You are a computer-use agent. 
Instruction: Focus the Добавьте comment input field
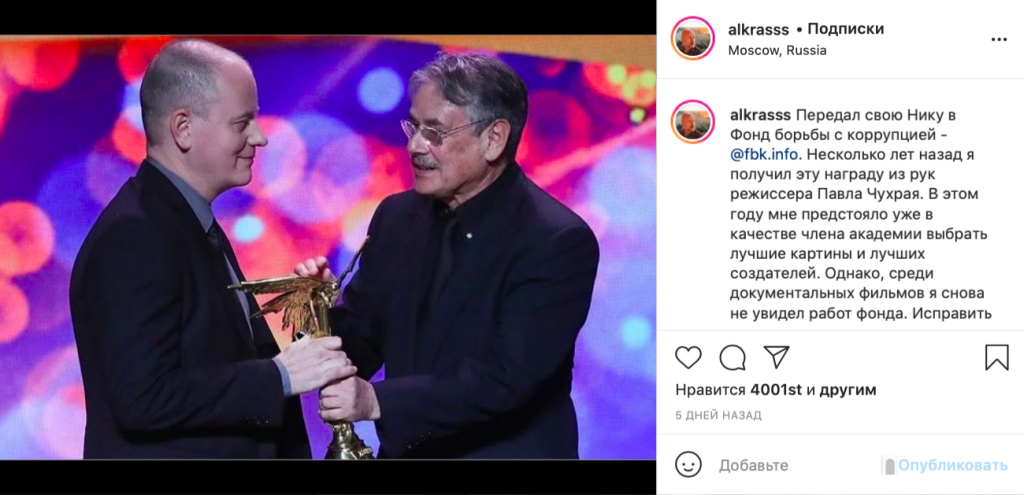pyautogui.click(x=797, y=466)
